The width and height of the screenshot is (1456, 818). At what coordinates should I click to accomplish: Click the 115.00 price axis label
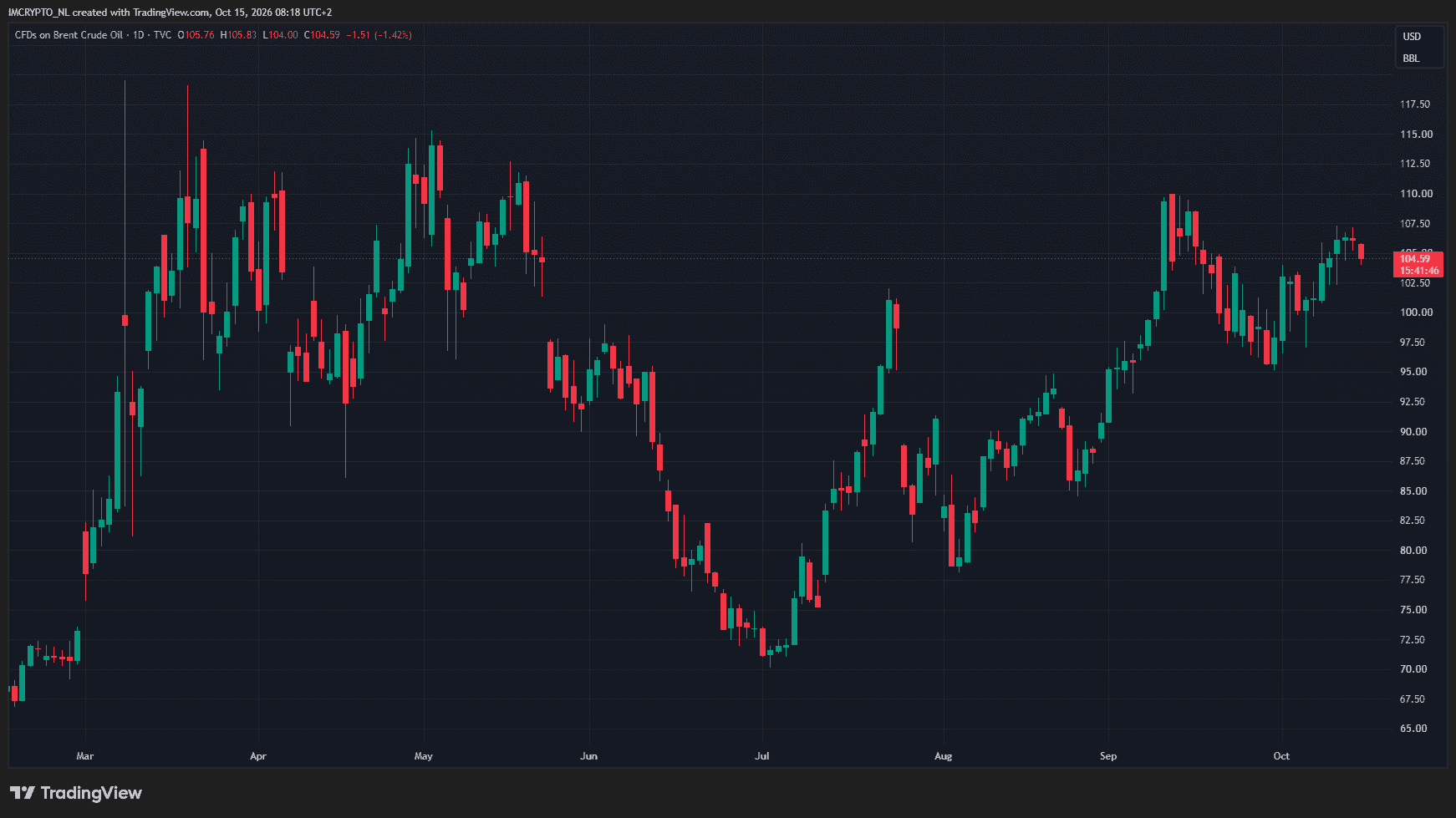point(1416,135)
